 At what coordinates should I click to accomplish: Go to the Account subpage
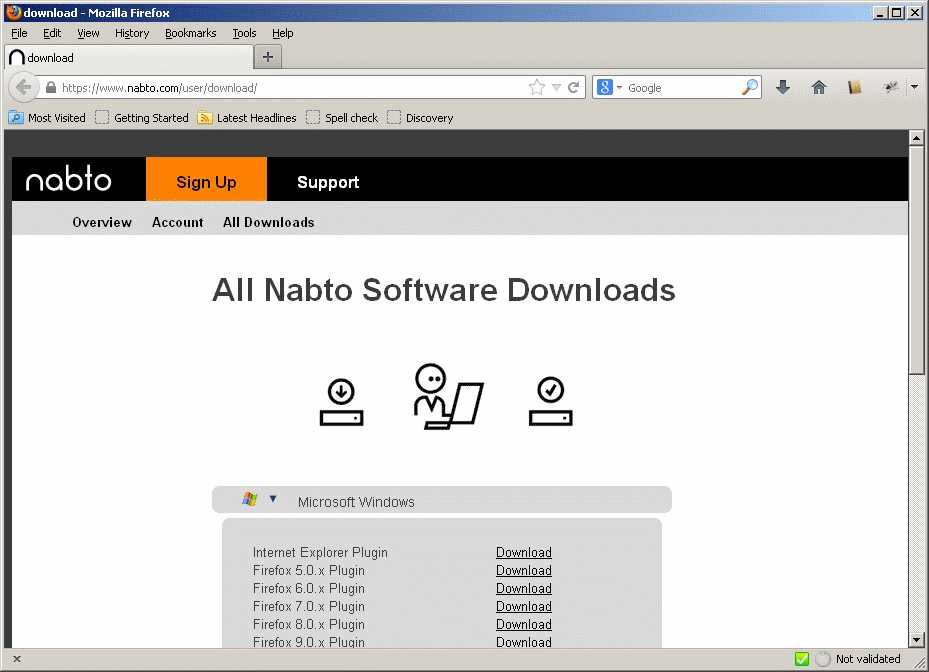tap(178, 222)
